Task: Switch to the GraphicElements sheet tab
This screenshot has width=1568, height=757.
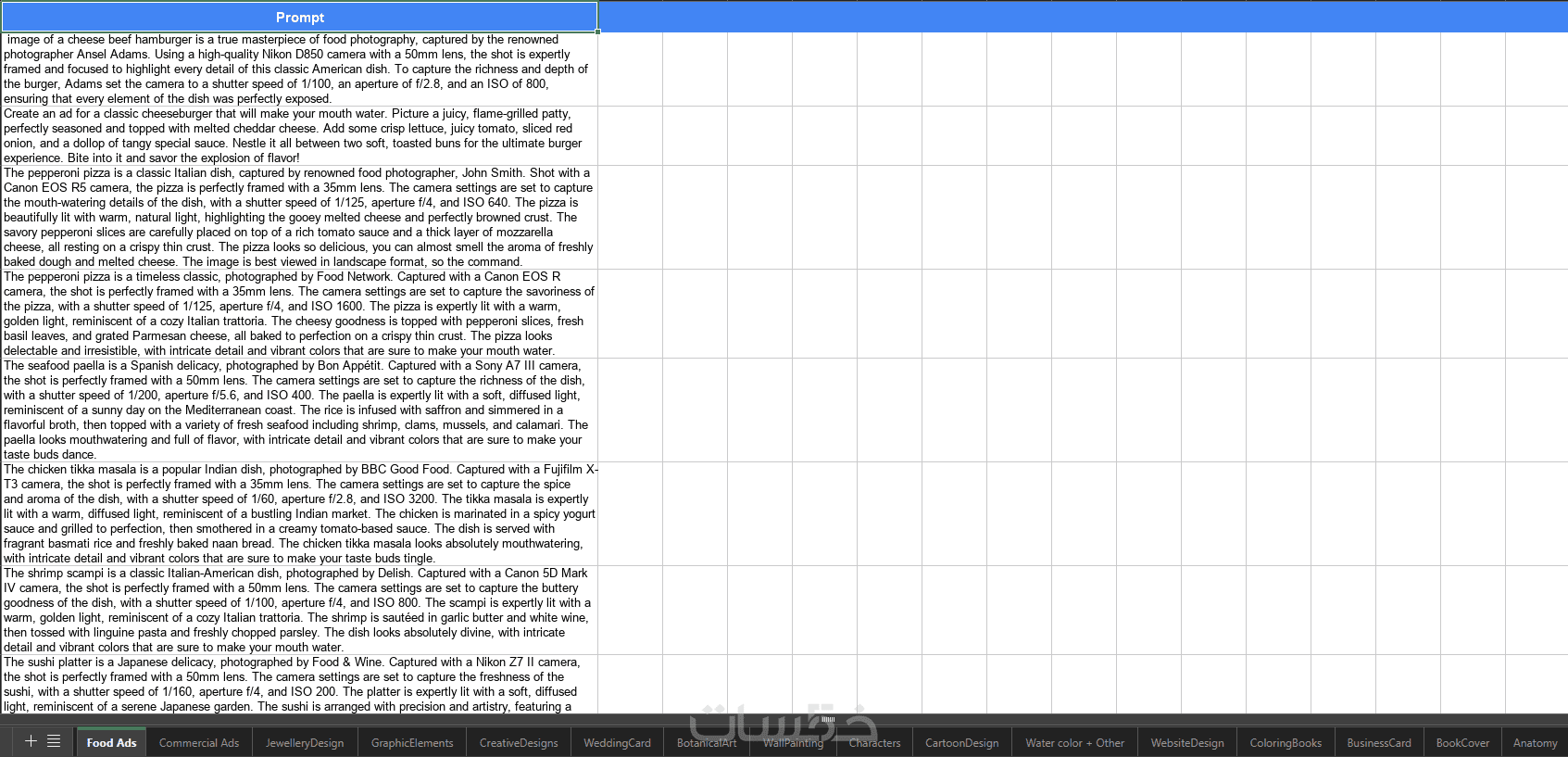Action: 412,742
